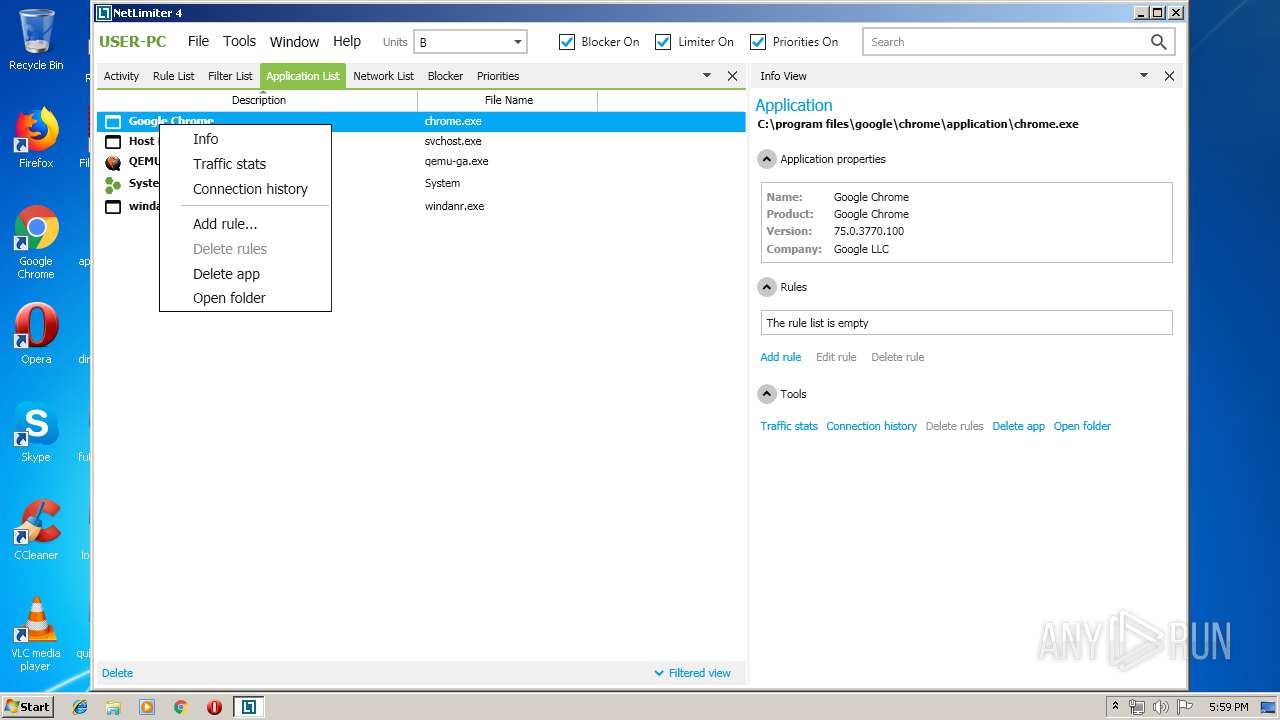This screenshot has height=720, width=1280.
Task: Close the Application List panel
Action: tap(732, 76)
